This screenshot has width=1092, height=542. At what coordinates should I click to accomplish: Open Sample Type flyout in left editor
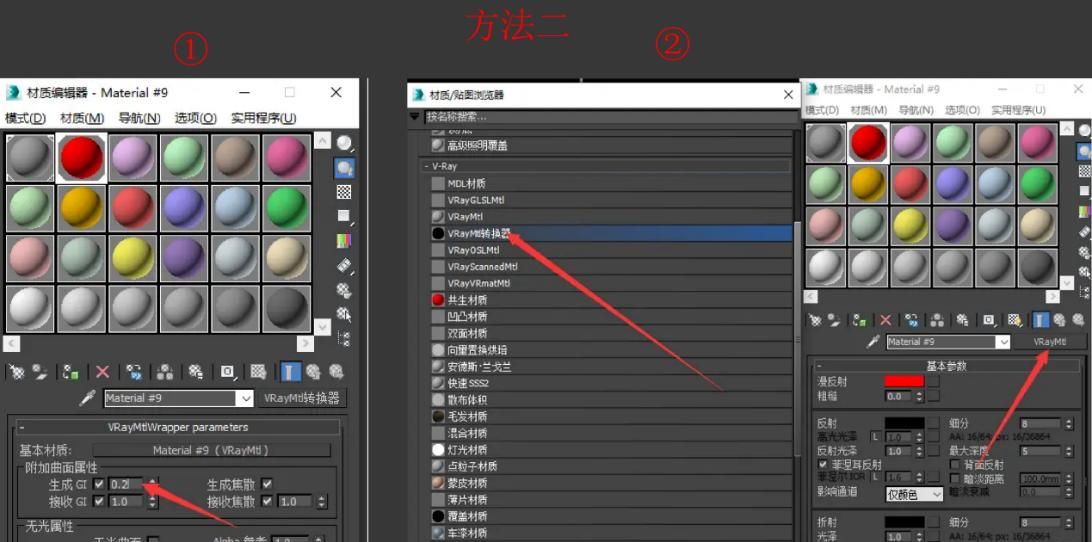click(345, 144)
